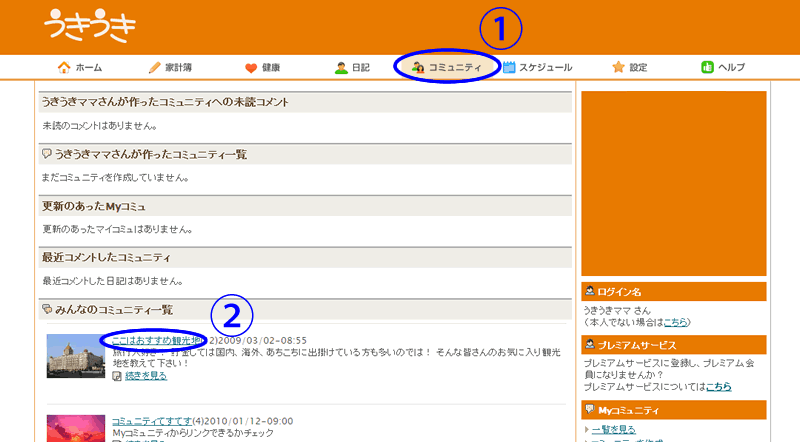The image size is (800, 442).
Task: Click the green icon for ヘルプ
Action: [707, 67]
